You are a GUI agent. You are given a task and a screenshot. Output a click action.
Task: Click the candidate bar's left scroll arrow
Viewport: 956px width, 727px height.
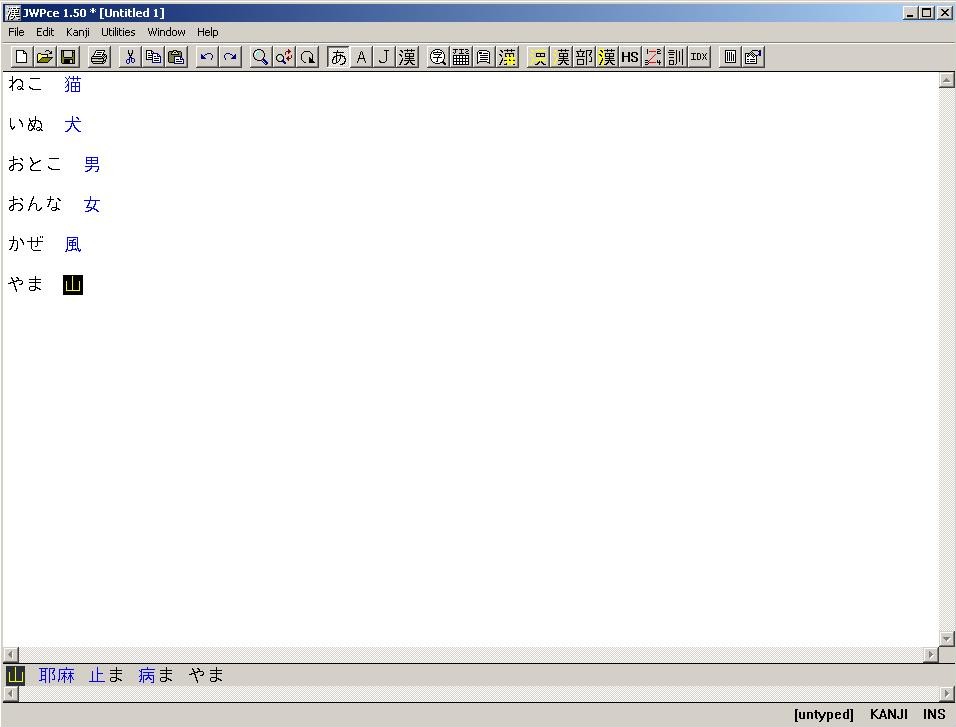(x=11, y=694)
